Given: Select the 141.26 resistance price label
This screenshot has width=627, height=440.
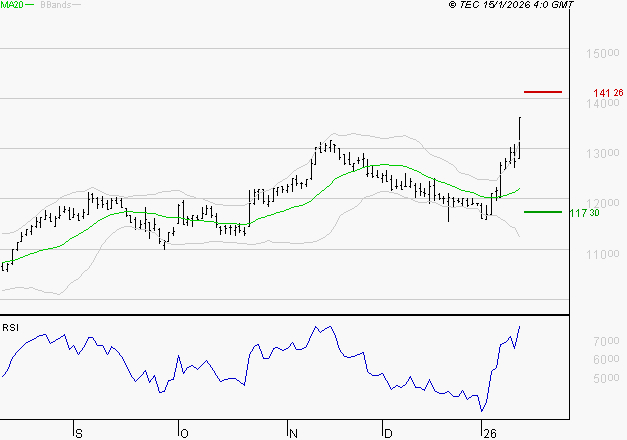Looking at the screenshot, I should (x=608, y=93).
